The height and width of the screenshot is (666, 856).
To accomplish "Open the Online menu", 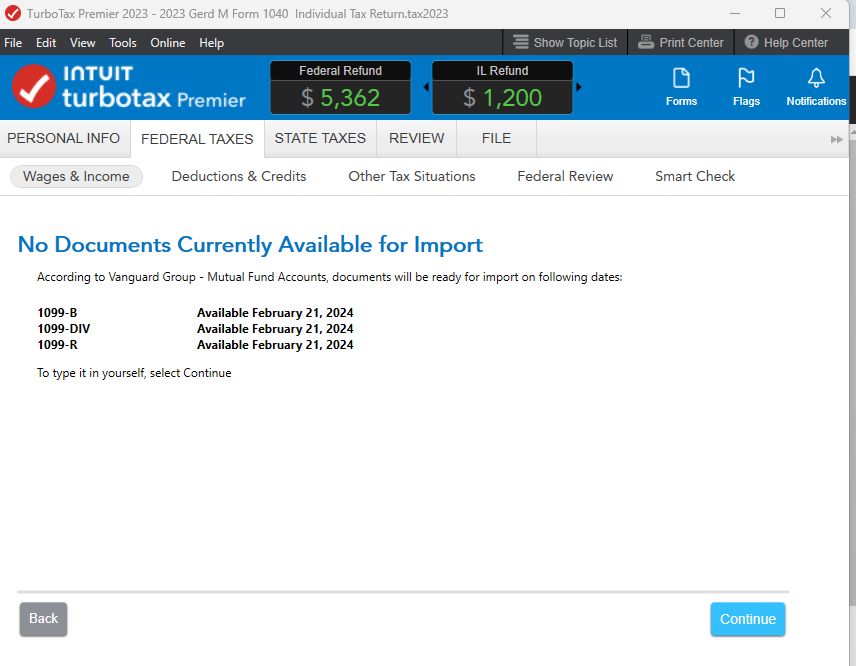I will 167,42.
